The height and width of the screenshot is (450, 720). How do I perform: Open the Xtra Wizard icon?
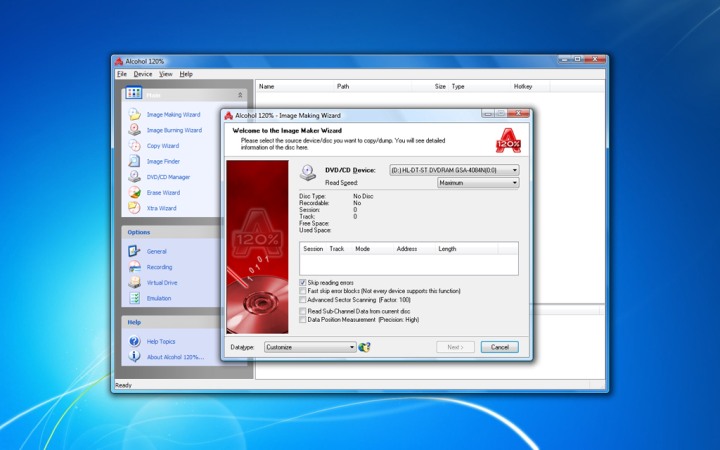(x=134, y=208)
